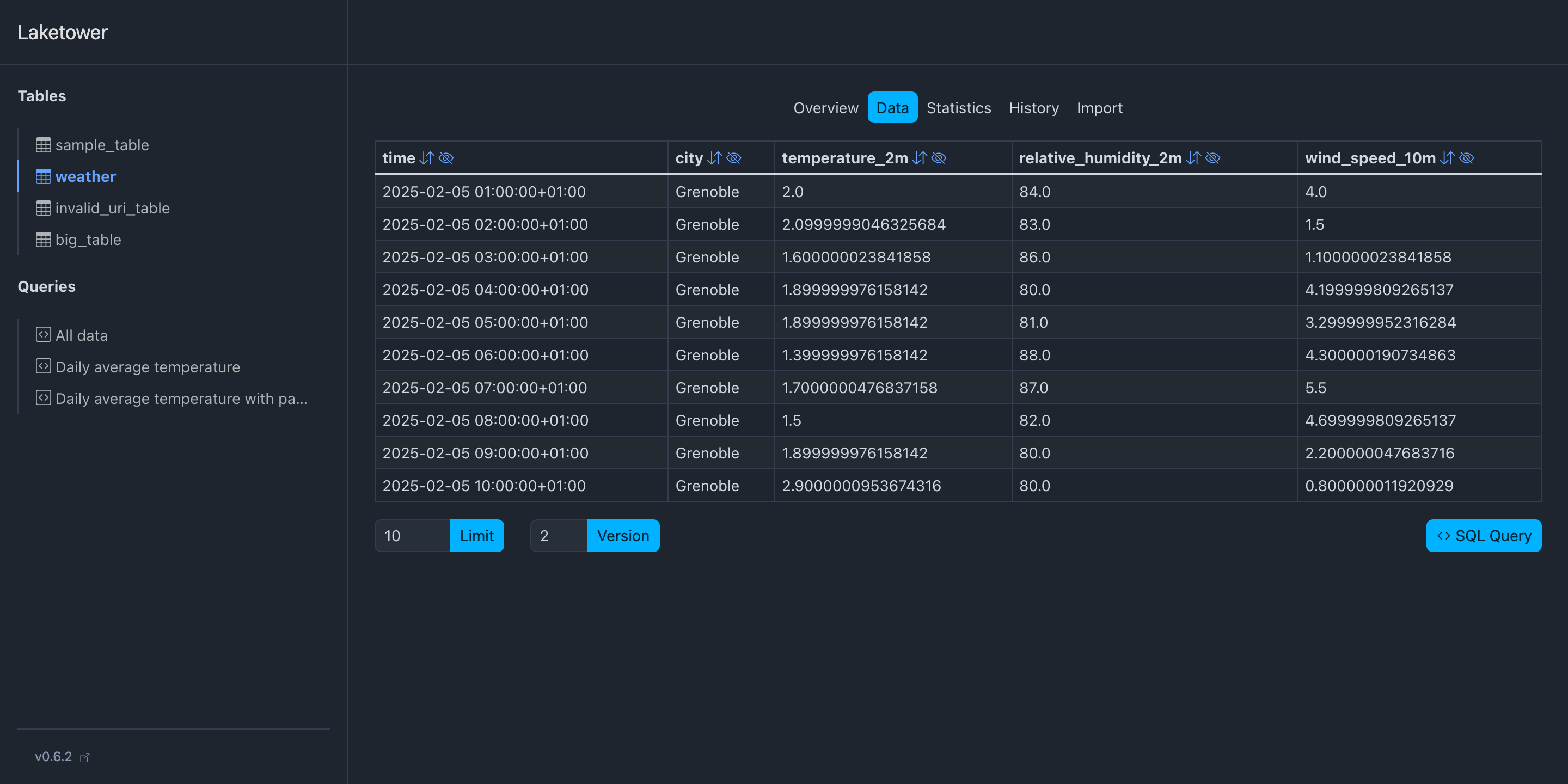Sort by temperature_2m column
1568x784 pixels.
point(920,158)
